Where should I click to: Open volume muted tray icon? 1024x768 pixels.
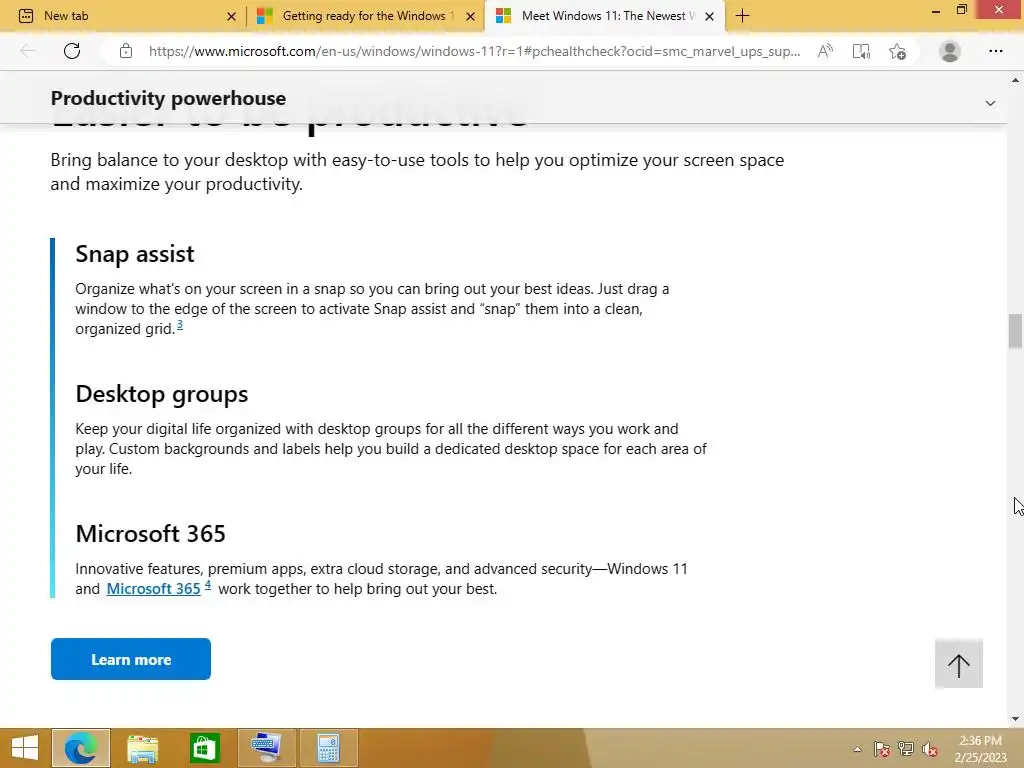pyautogui.click(x=929, y=749)
